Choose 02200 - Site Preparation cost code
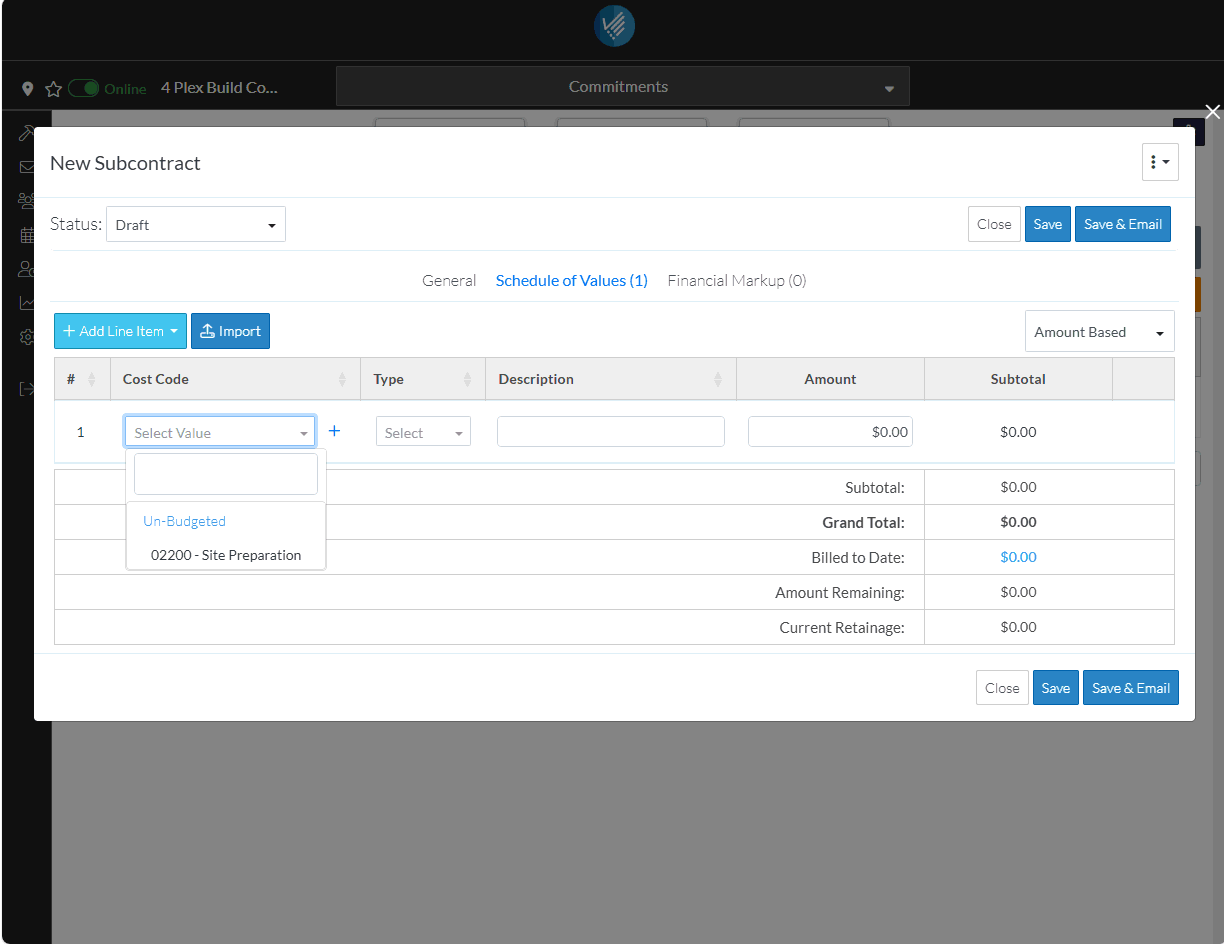Viewport: 1224px width, 944px height. pos(226,555)
